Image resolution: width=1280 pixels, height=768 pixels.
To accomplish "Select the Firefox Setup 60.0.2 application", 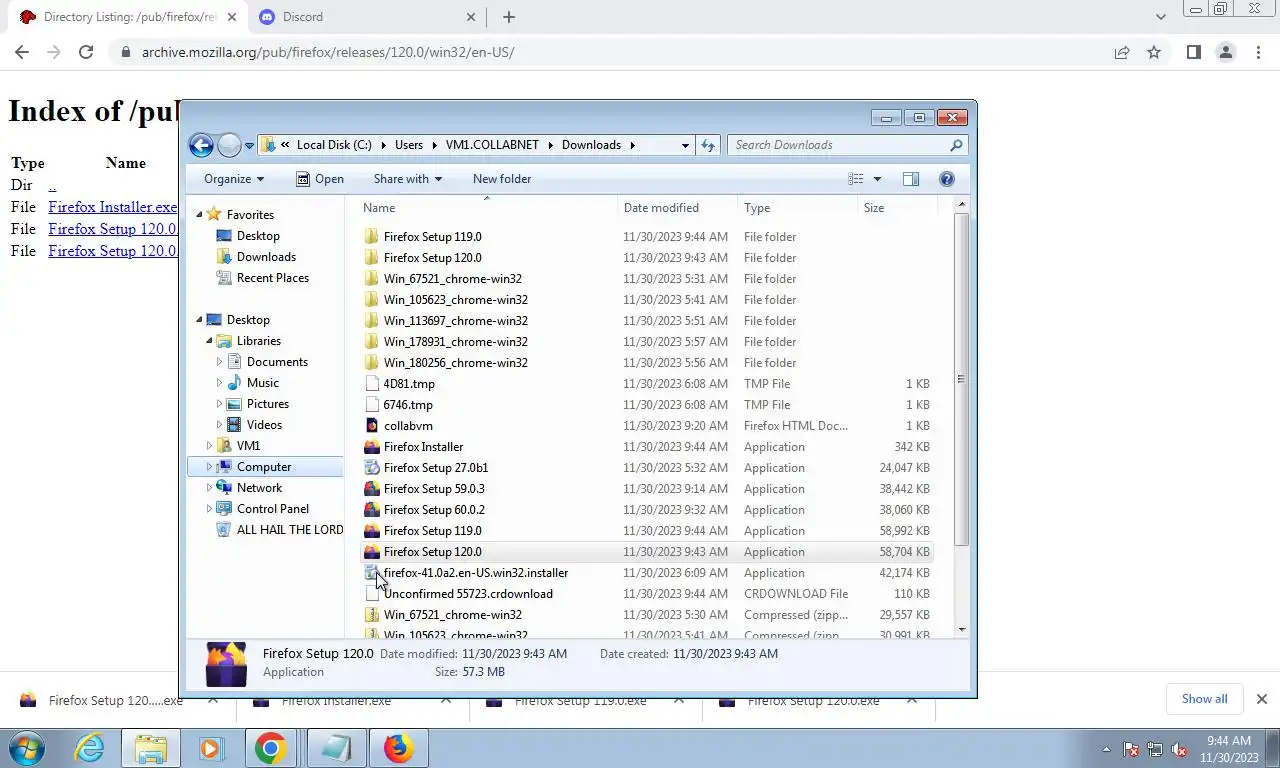I will click(434, 510).
